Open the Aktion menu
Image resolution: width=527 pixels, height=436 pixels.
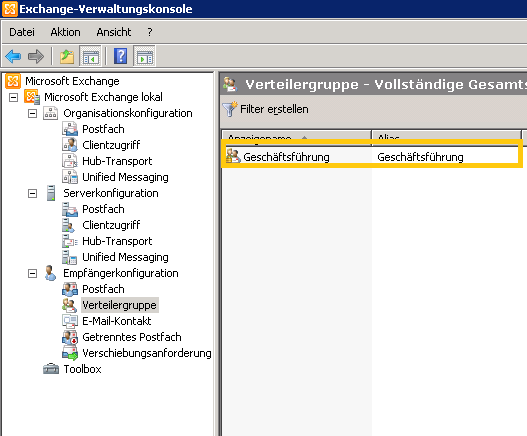click(66, 32)
